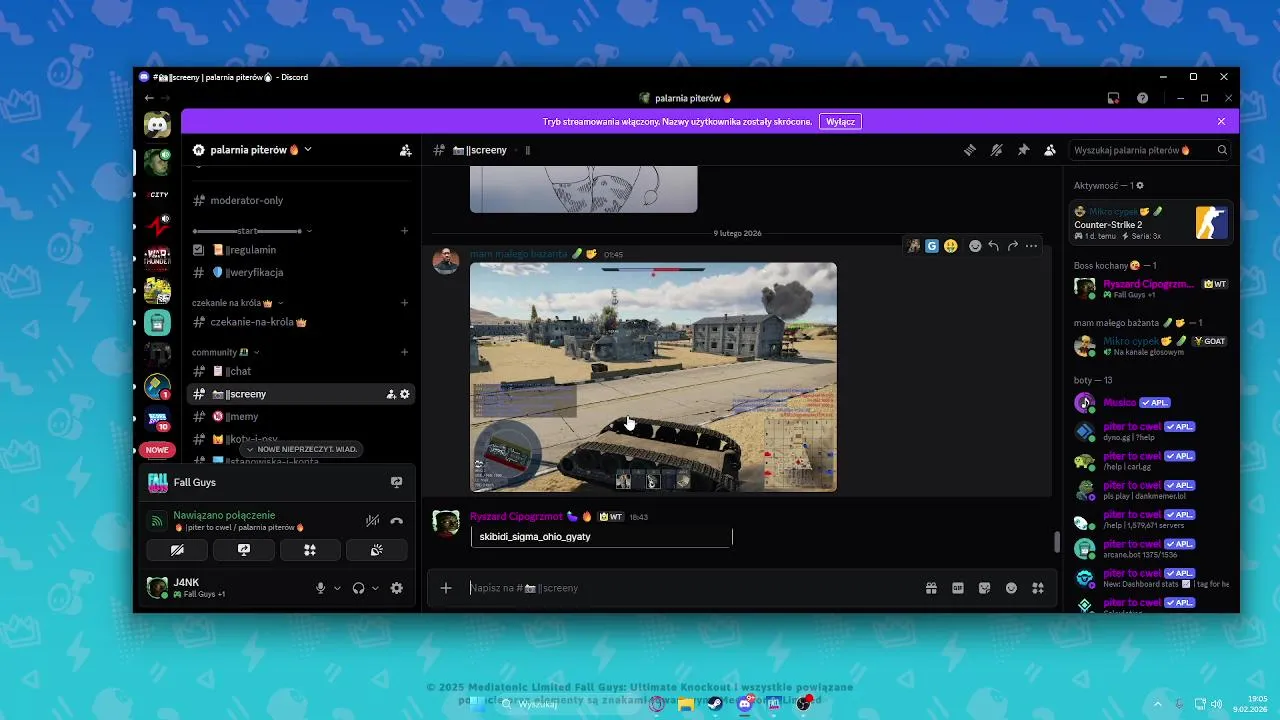Open the weryfikacja channel
Screen dimensions: 1280x720
click(300, 272)
